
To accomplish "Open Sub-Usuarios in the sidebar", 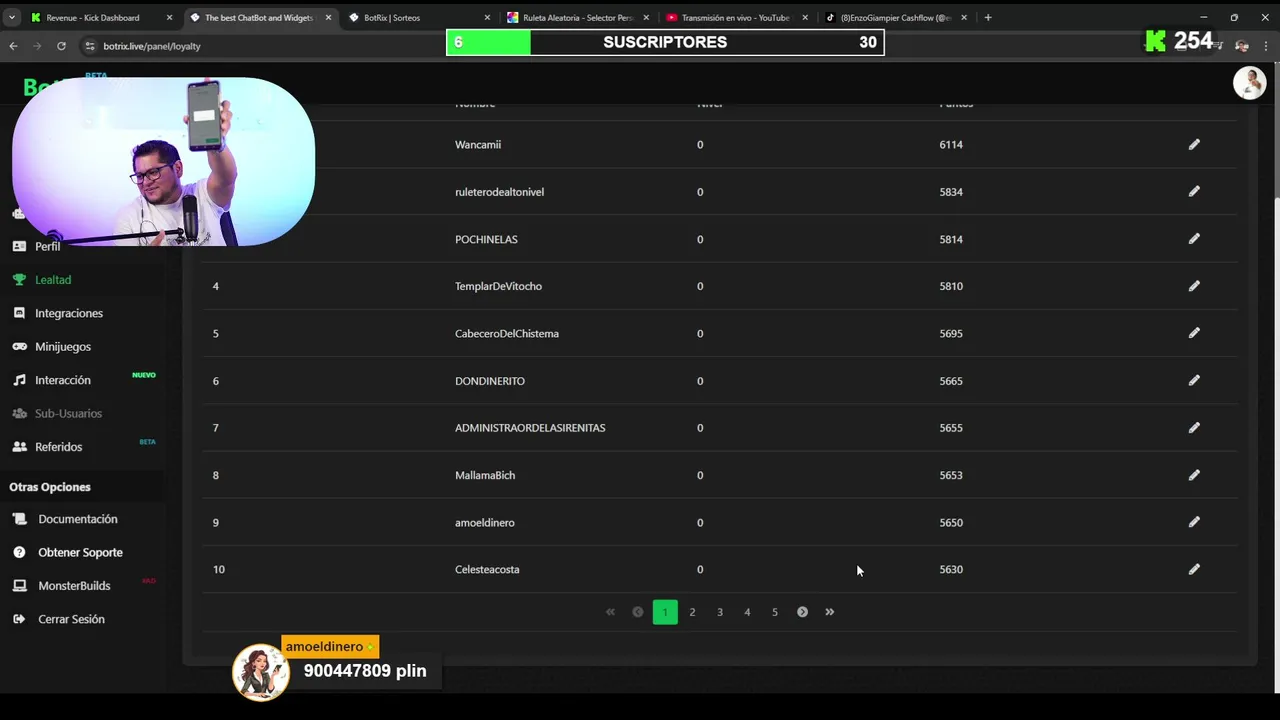I will tap(68, 413).
